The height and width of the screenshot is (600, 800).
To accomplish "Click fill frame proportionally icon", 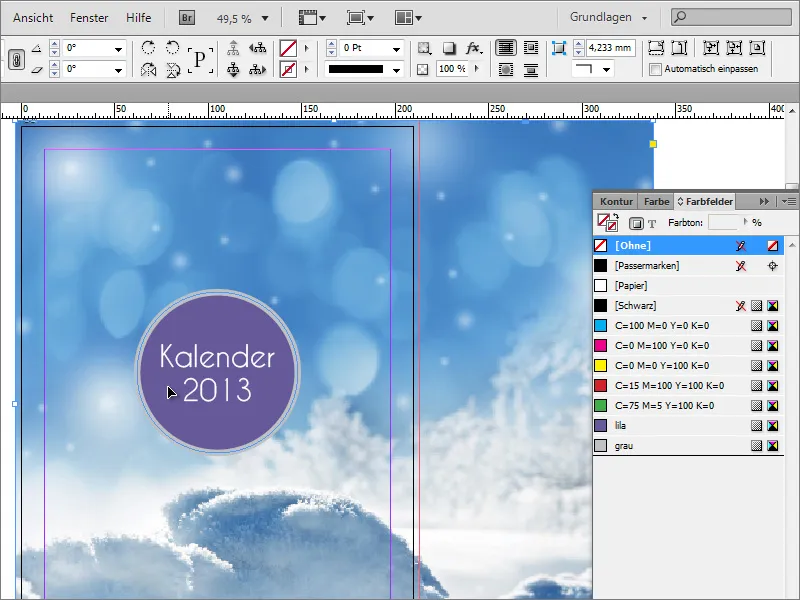I will pos(656,48).
